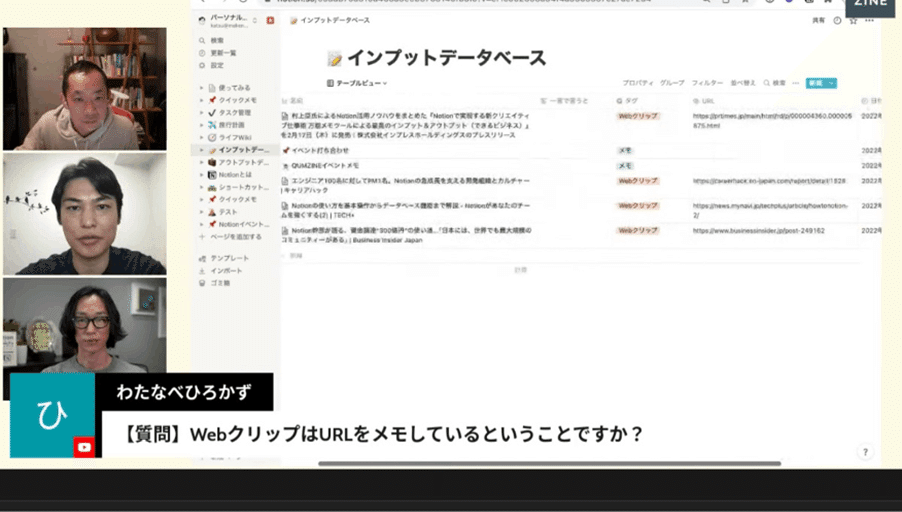Open the ゴミ箱 trash in sidebar

click(202, 283)
